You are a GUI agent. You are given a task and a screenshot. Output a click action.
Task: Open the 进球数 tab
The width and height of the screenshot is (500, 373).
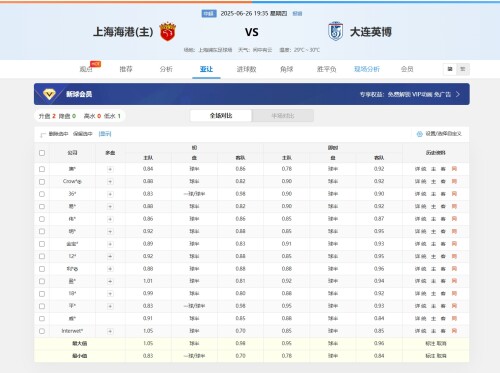246,69
